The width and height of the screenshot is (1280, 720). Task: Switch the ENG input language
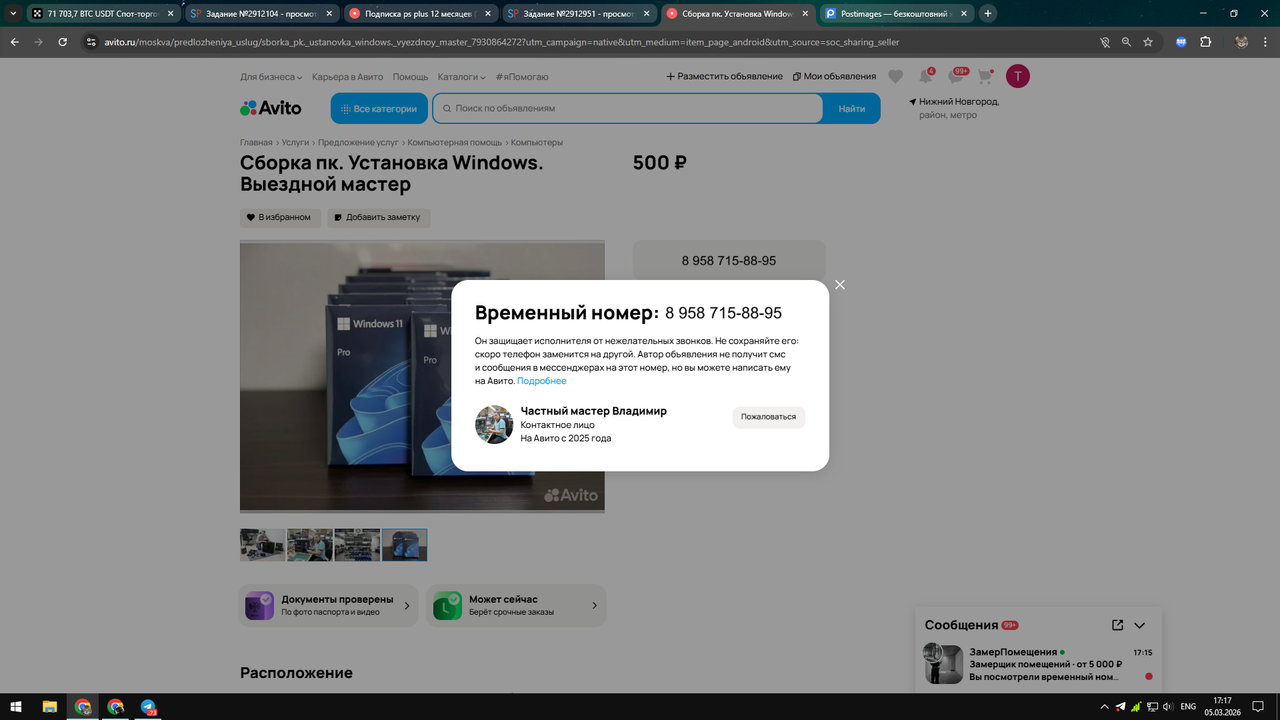coord(1188,706)
